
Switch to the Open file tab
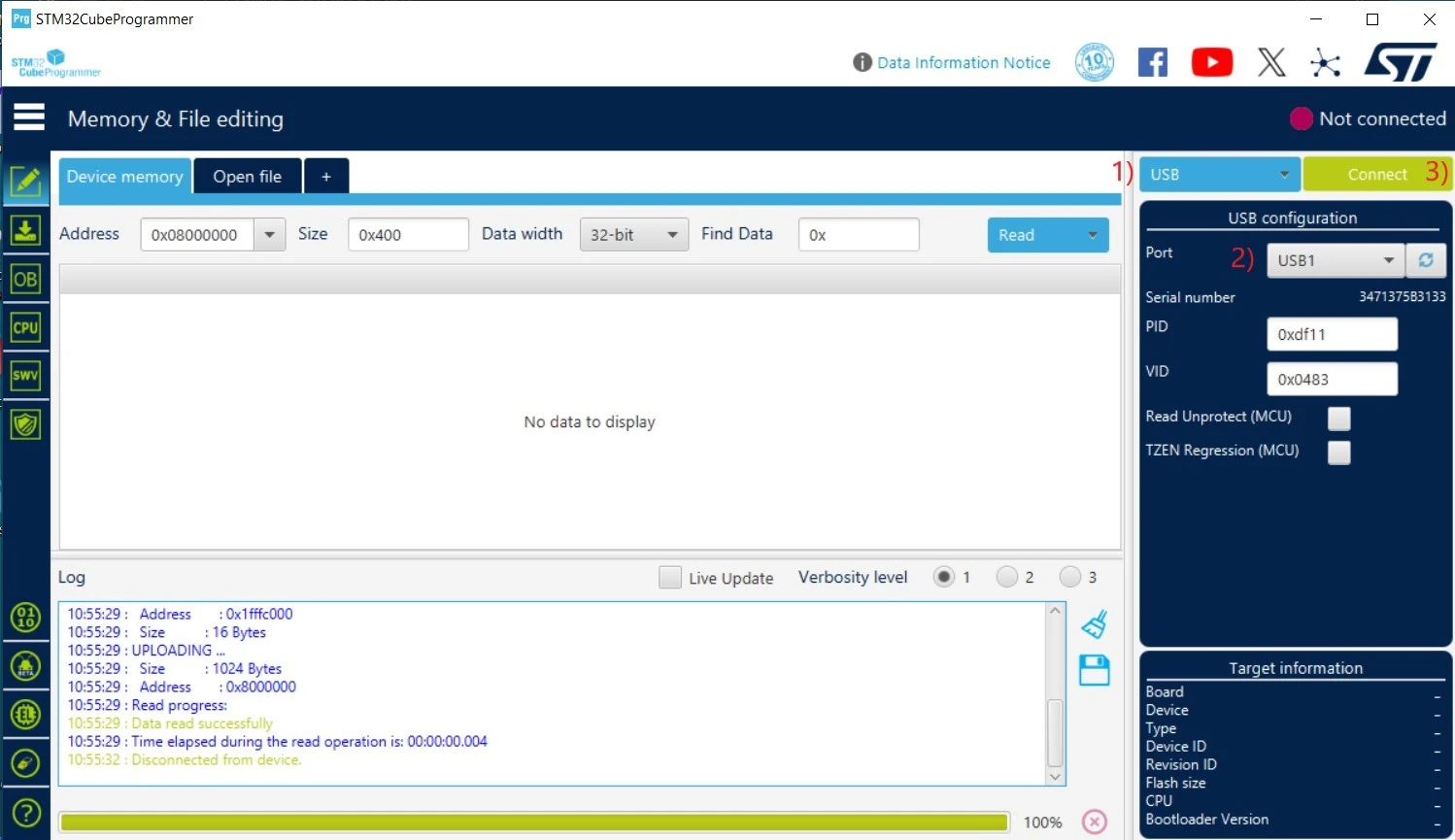[x=248, y=177]
